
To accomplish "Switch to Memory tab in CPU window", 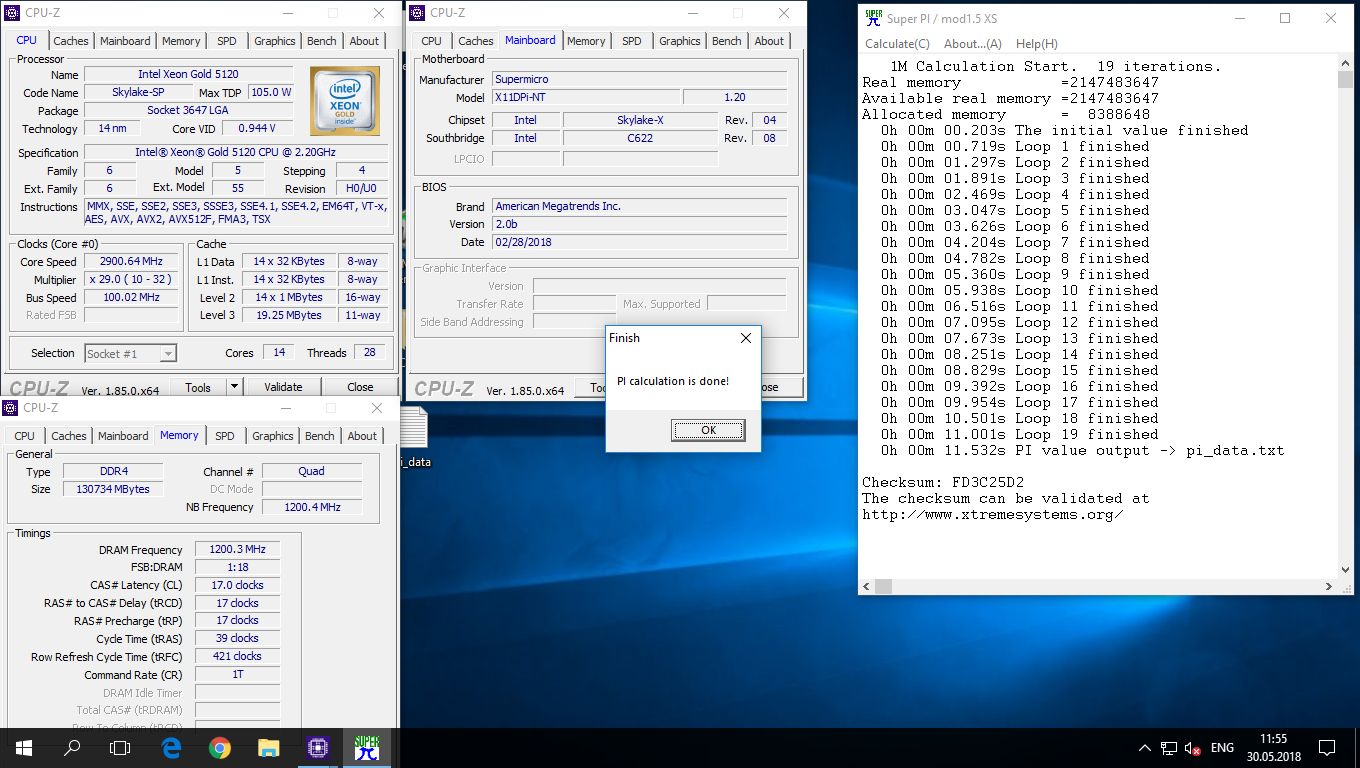I will click(181, 41).
